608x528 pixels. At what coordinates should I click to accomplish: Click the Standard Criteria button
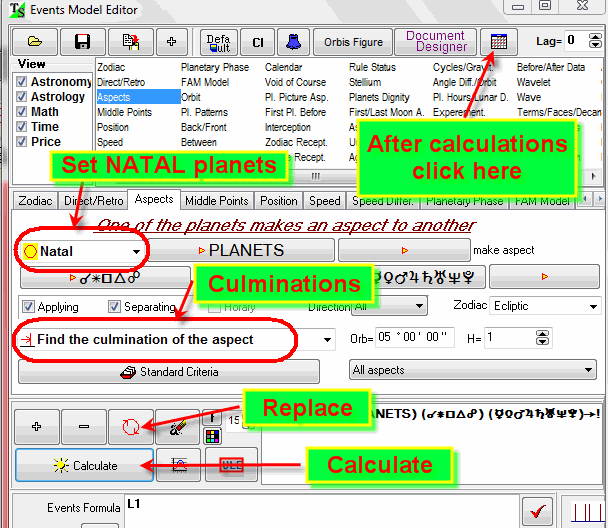(168, 372)
